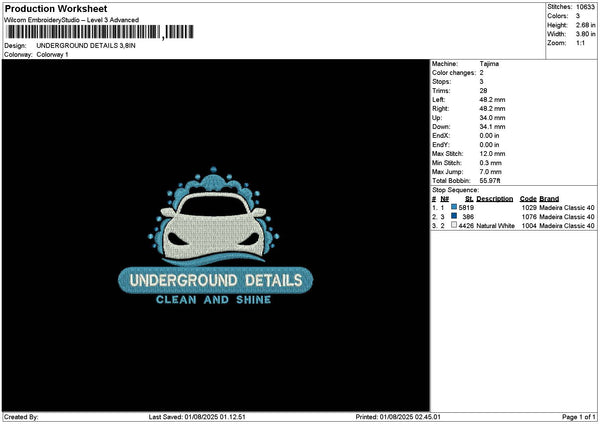
Task: Click 'Wilcom EmbroideryStudio – Level 3 Advanced' text
Action: click(x=72, y=20)
